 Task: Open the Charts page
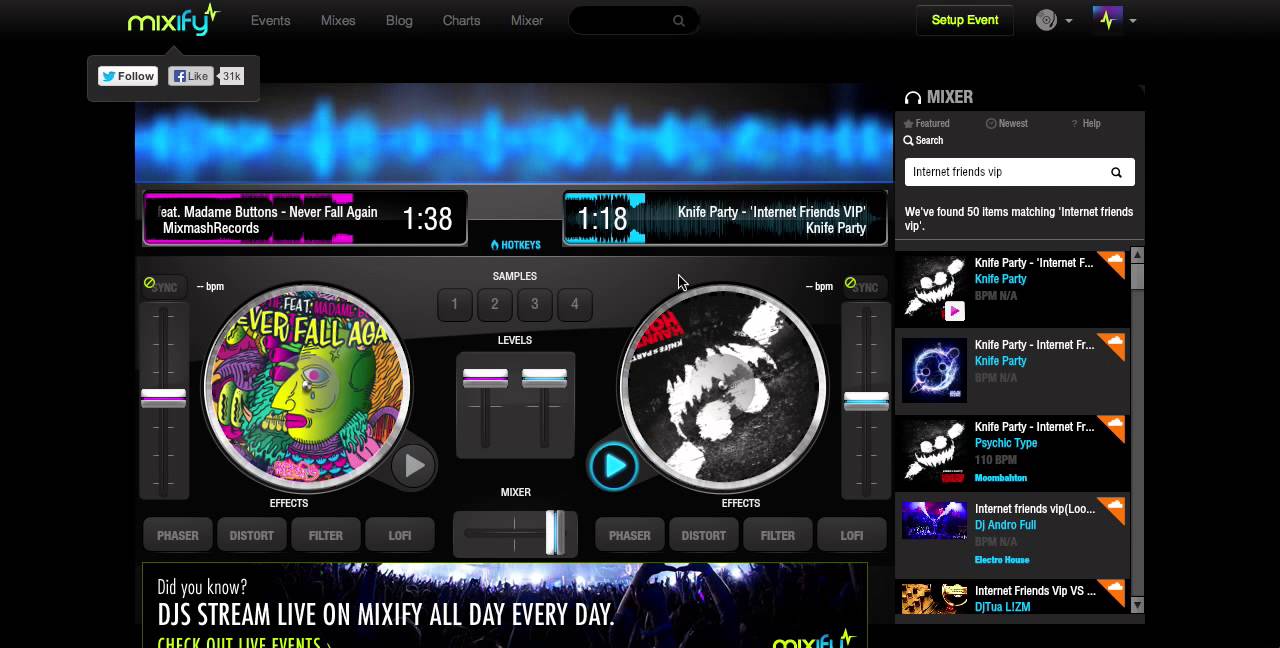click(x=461, y=20)
